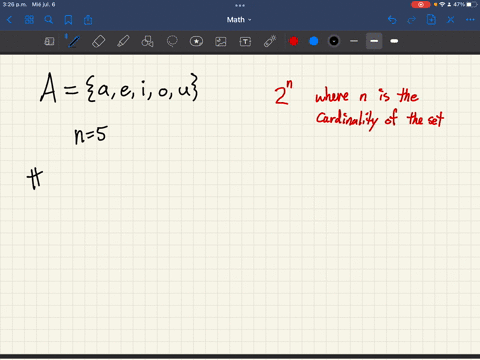The image size is (480, 360).
Task: Select the thinnest stroke width
Action: [354, 41]
